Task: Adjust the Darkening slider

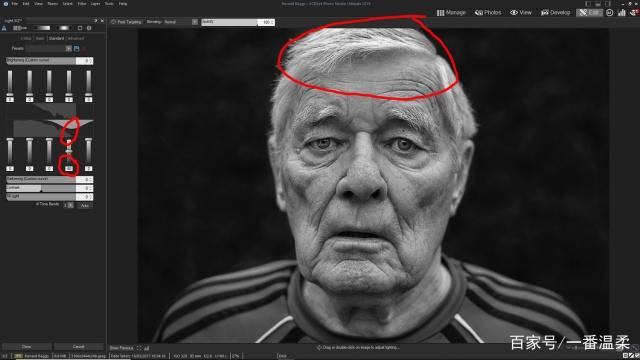Action: 41,180
